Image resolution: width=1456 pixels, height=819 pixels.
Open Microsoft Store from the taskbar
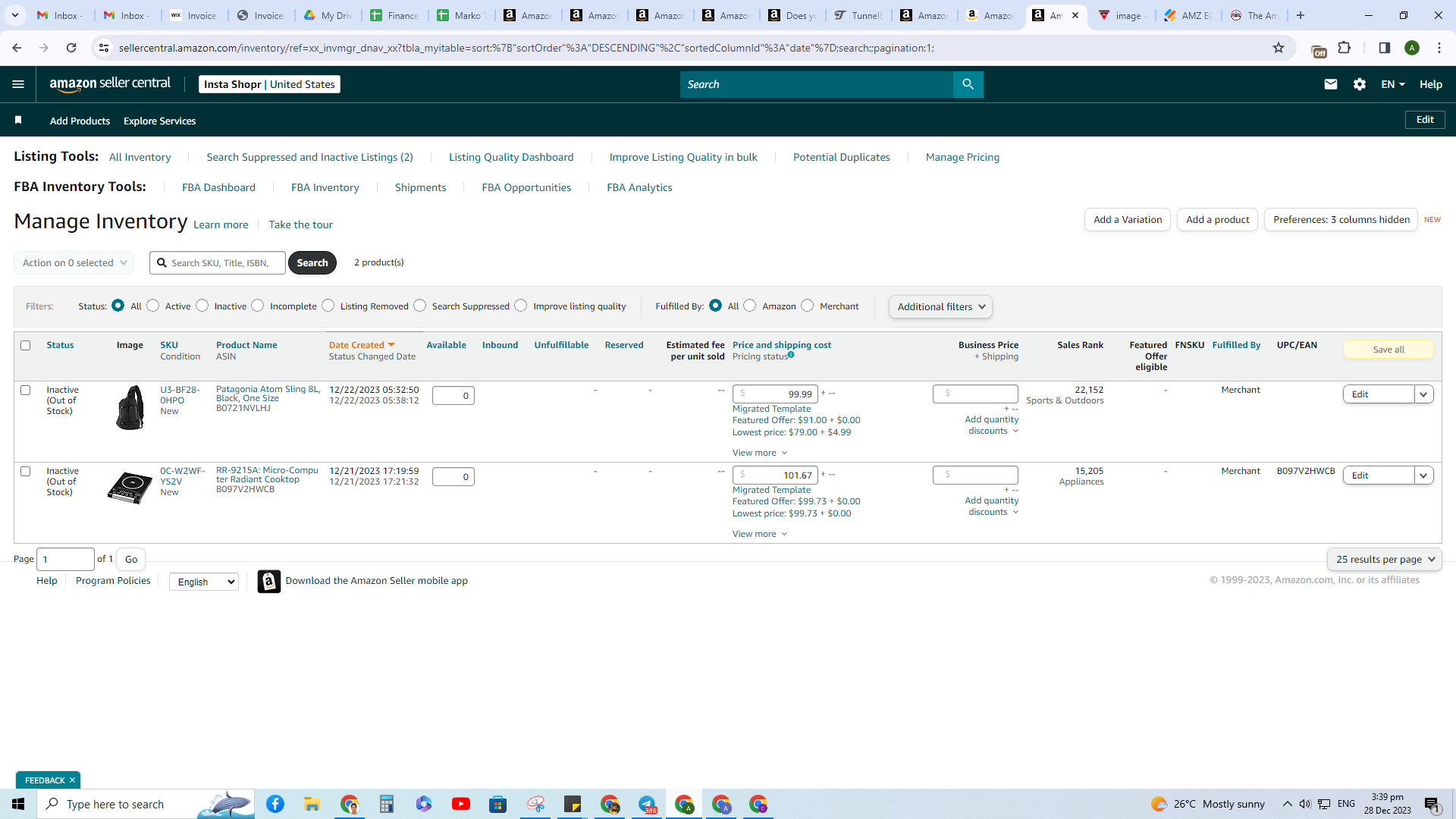(x=498, y=804)
